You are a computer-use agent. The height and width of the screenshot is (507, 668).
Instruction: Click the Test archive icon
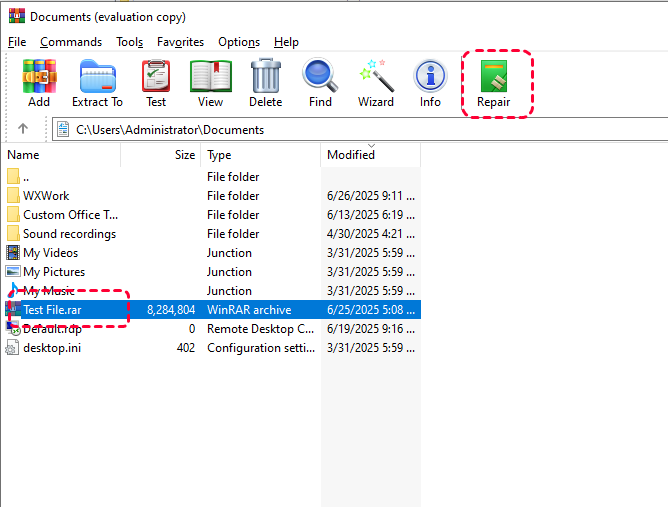[156, 77]
